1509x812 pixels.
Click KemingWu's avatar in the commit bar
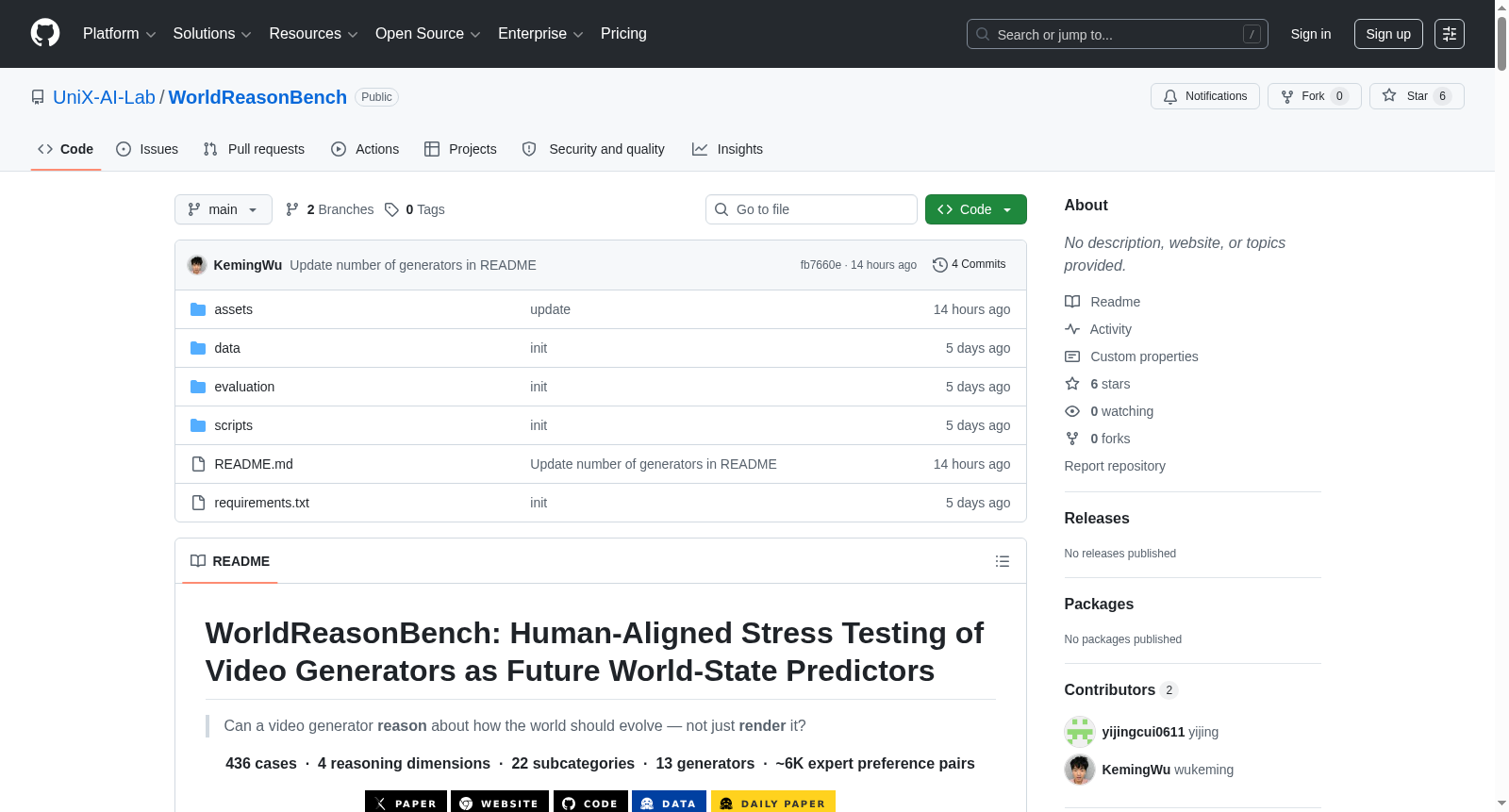pos(197,265)
